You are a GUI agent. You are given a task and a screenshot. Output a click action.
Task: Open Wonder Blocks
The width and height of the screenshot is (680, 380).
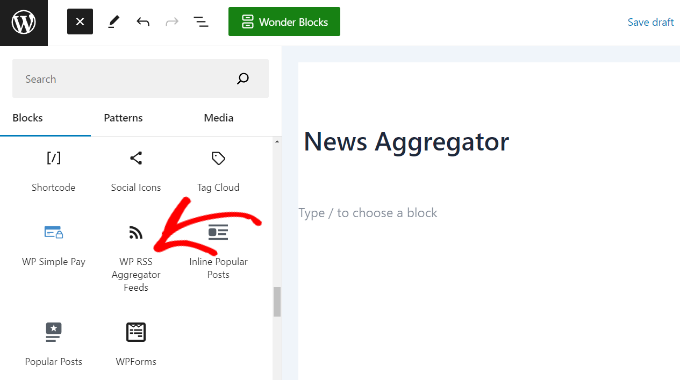(x=284, y=22)
